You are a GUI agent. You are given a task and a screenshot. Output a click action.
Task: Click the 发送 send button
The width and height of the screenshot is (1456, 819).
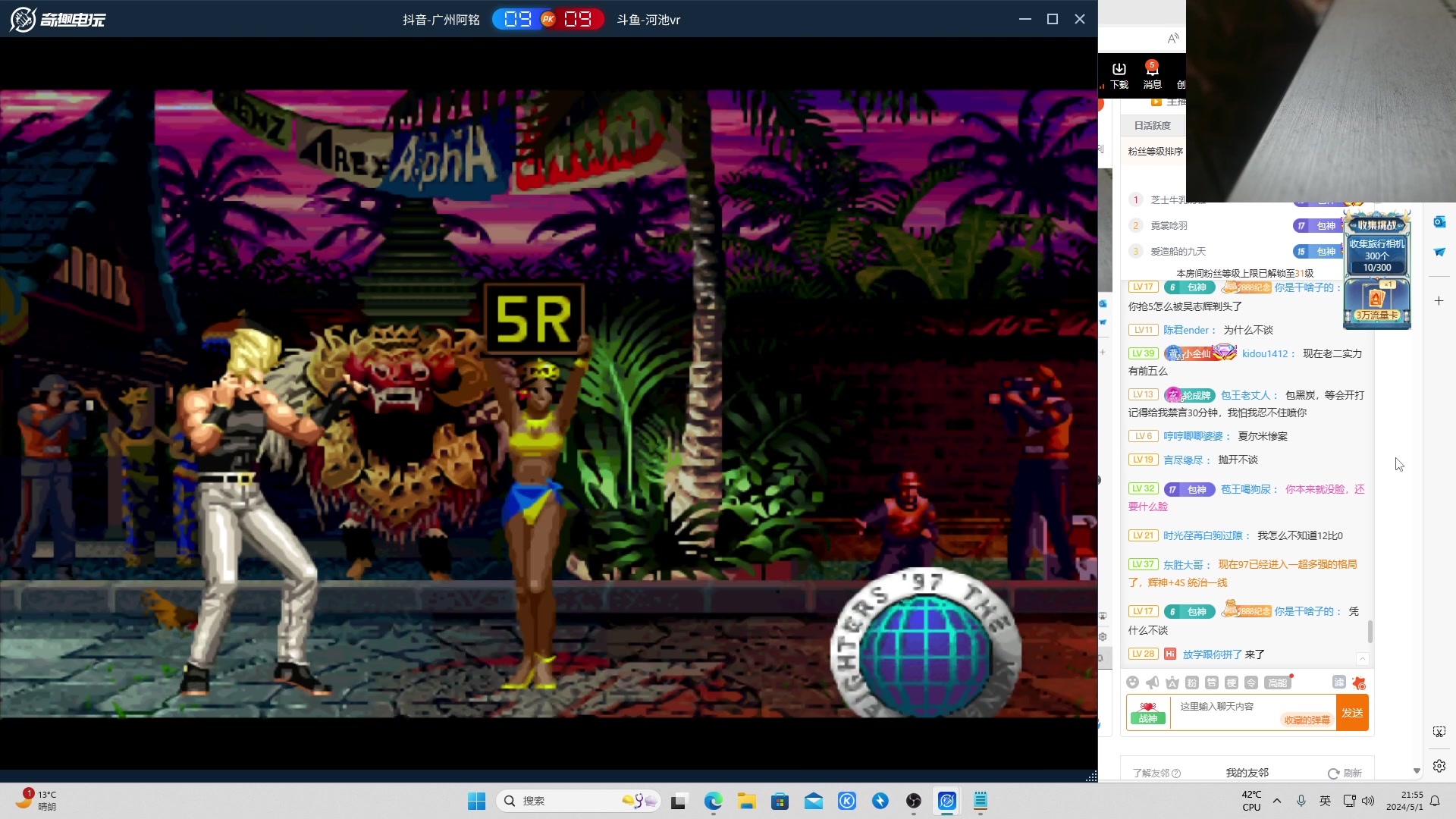(x=1352, y=713)
